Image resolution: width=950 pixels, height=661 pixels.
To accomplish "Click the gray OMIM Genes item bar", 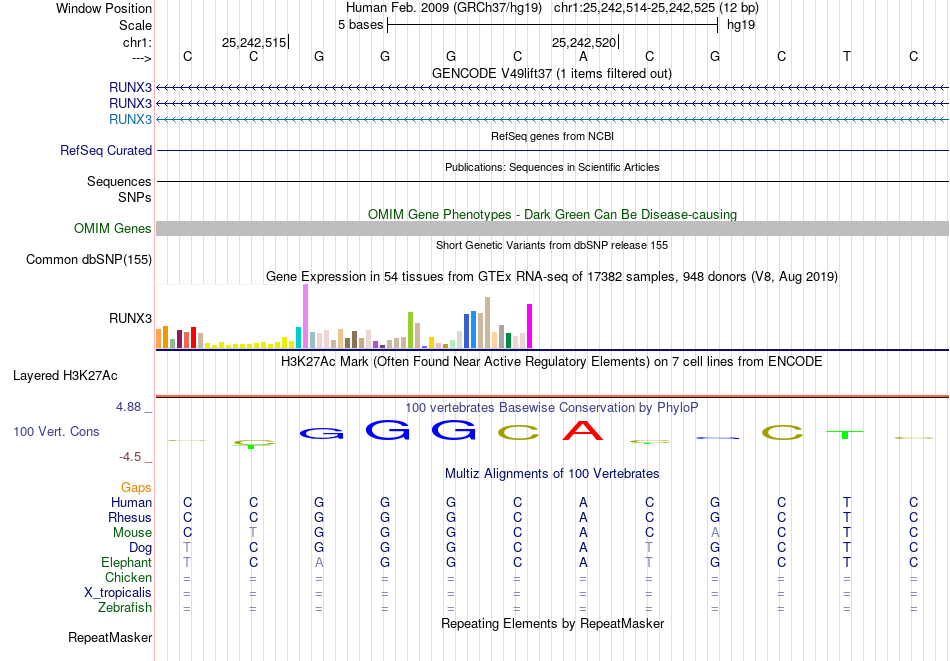I will pos(553,228).
